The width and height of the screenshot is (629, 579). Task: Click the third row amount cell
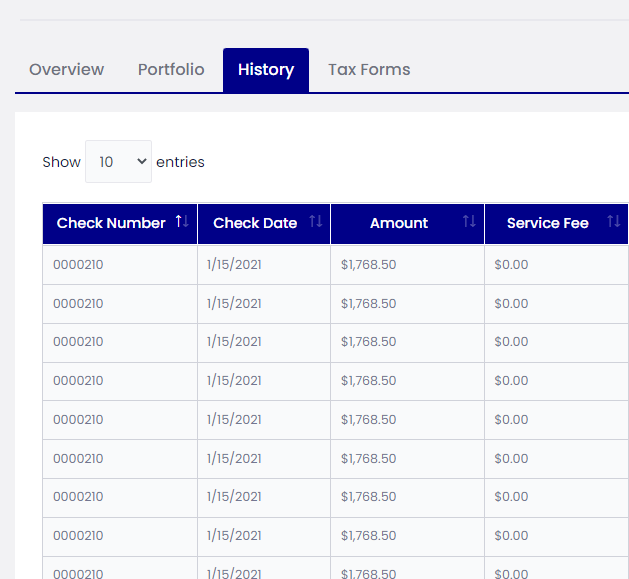pos(368,342)
